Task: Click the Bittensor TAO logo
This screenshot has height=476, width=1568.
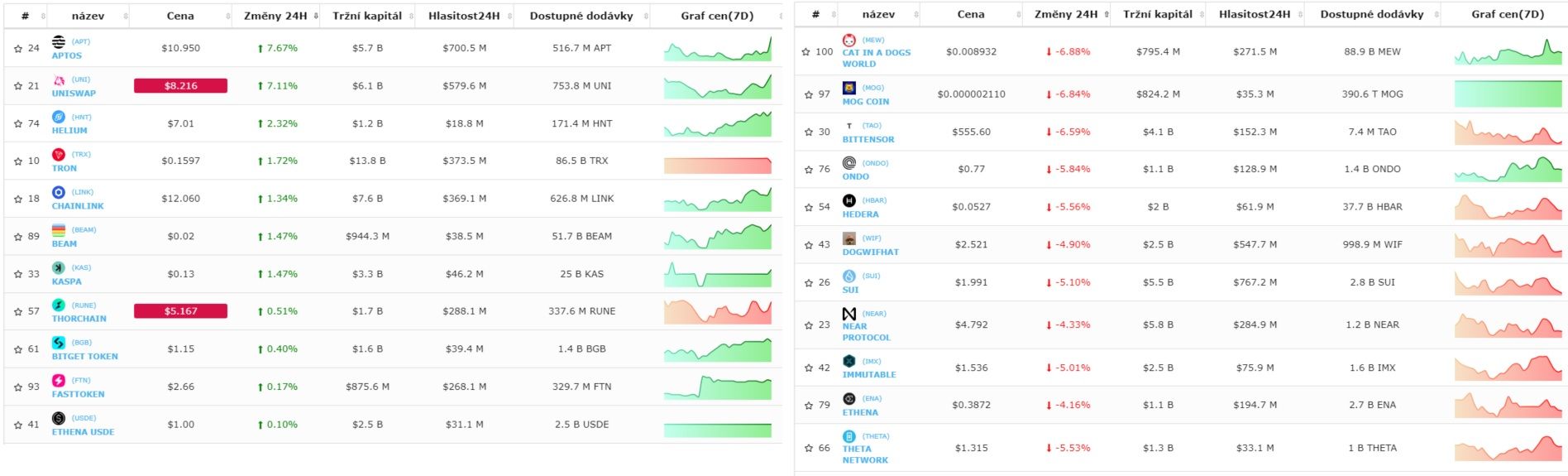Action: (x=849, y=126)
